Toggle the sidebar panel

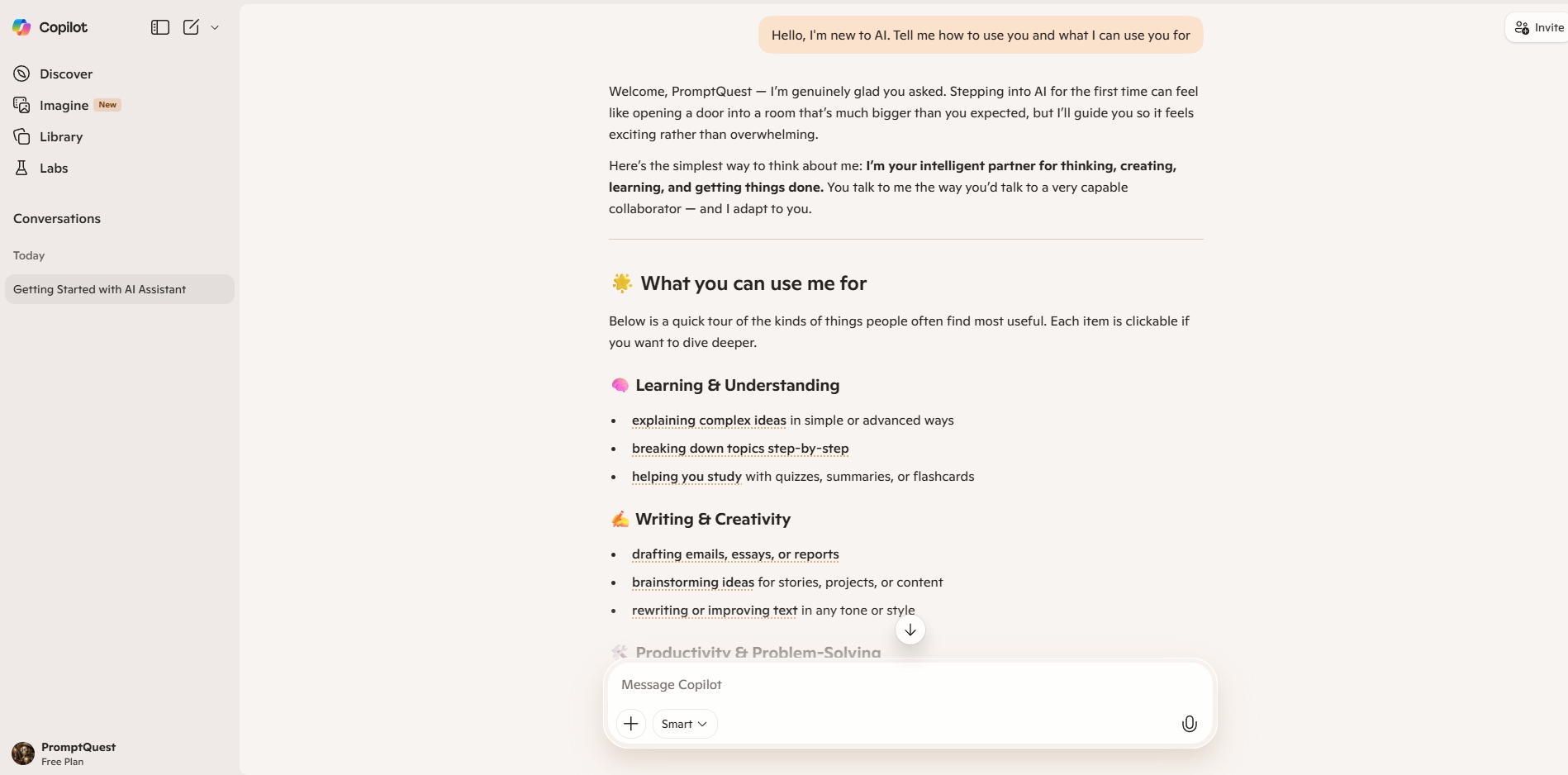pyautogui.click(x=160, y=27)
